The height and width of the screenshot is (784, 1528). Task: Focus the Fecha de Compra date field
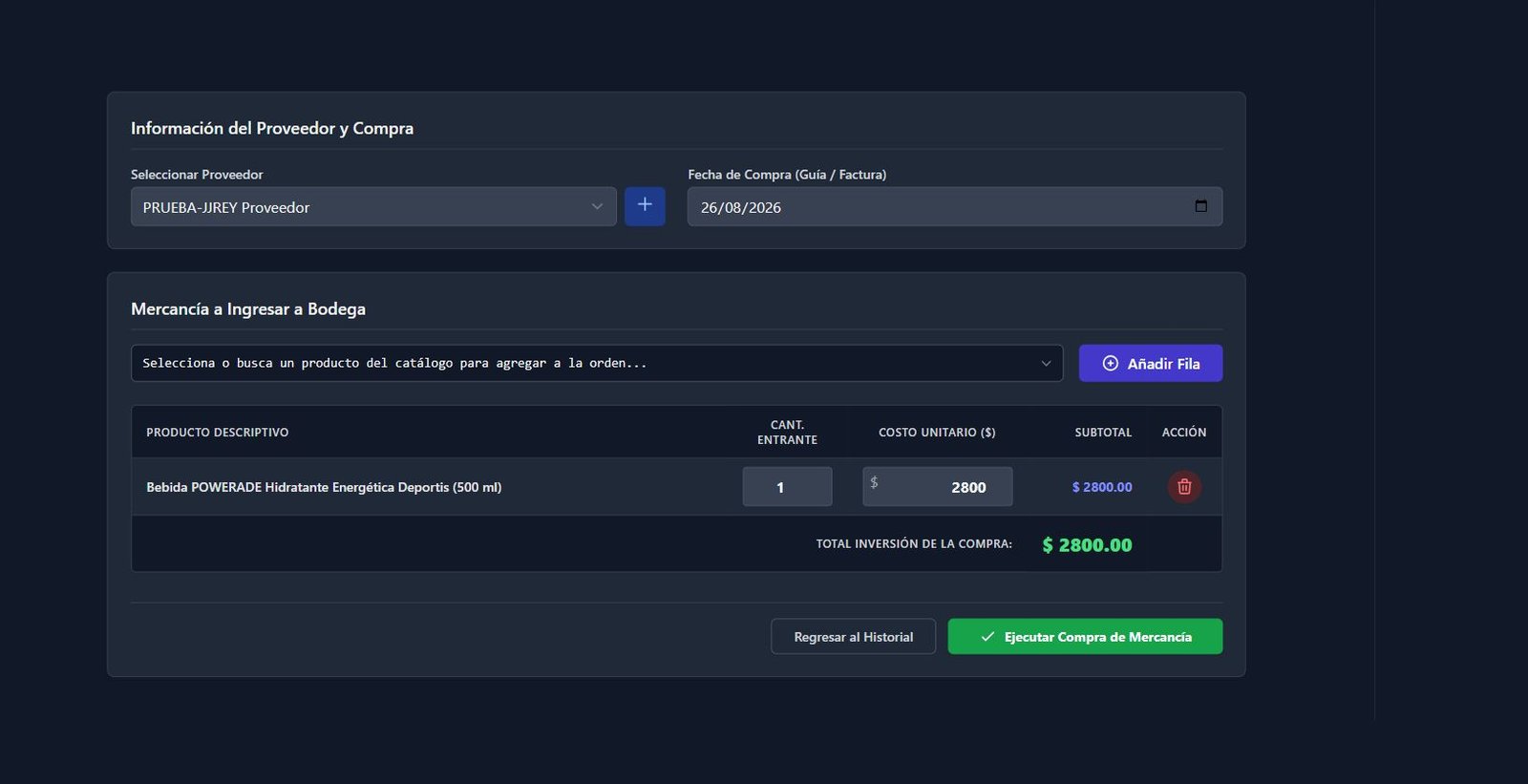(x=955, y=206)
